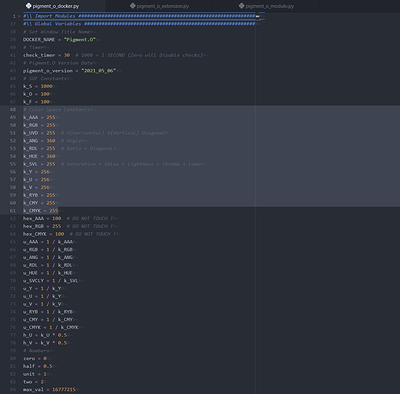The width and height of the screenshot is (400, 394).
Task: Click the 'k_O = 100' line
Action: point(36,94)
